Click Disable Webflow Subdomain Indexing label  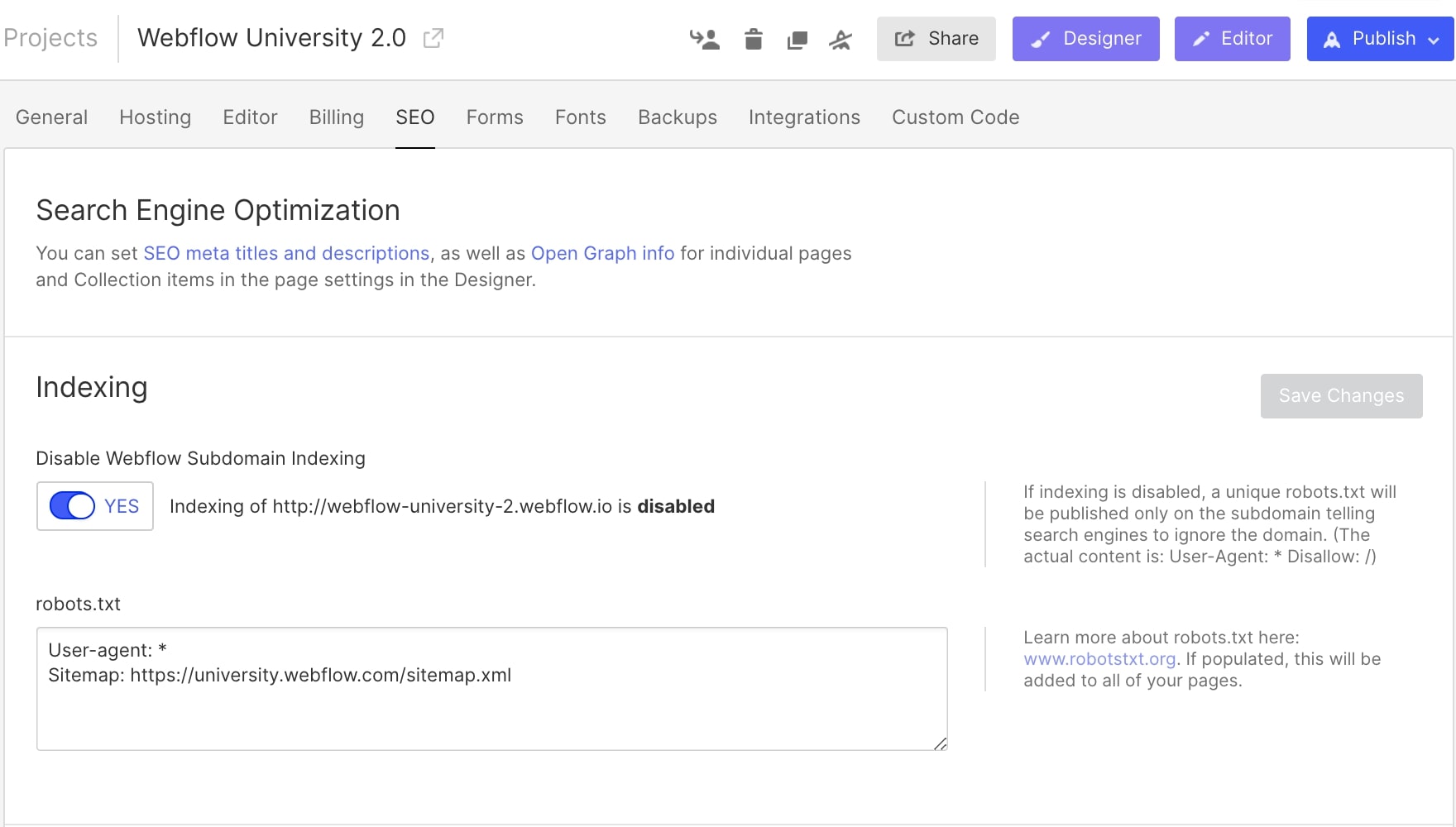[200, 458]
